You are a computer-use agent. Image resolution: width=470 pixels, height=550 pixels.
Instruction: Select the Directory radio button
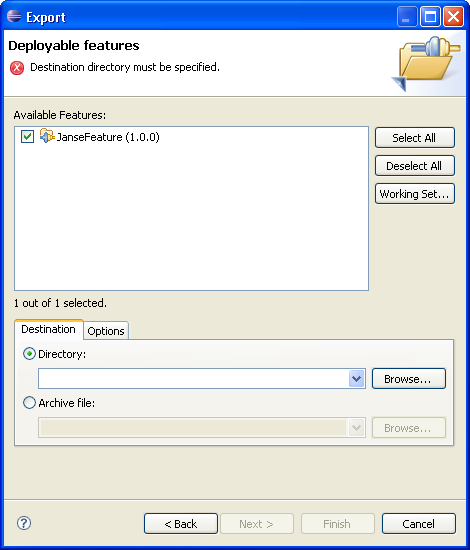pos(29,354)
